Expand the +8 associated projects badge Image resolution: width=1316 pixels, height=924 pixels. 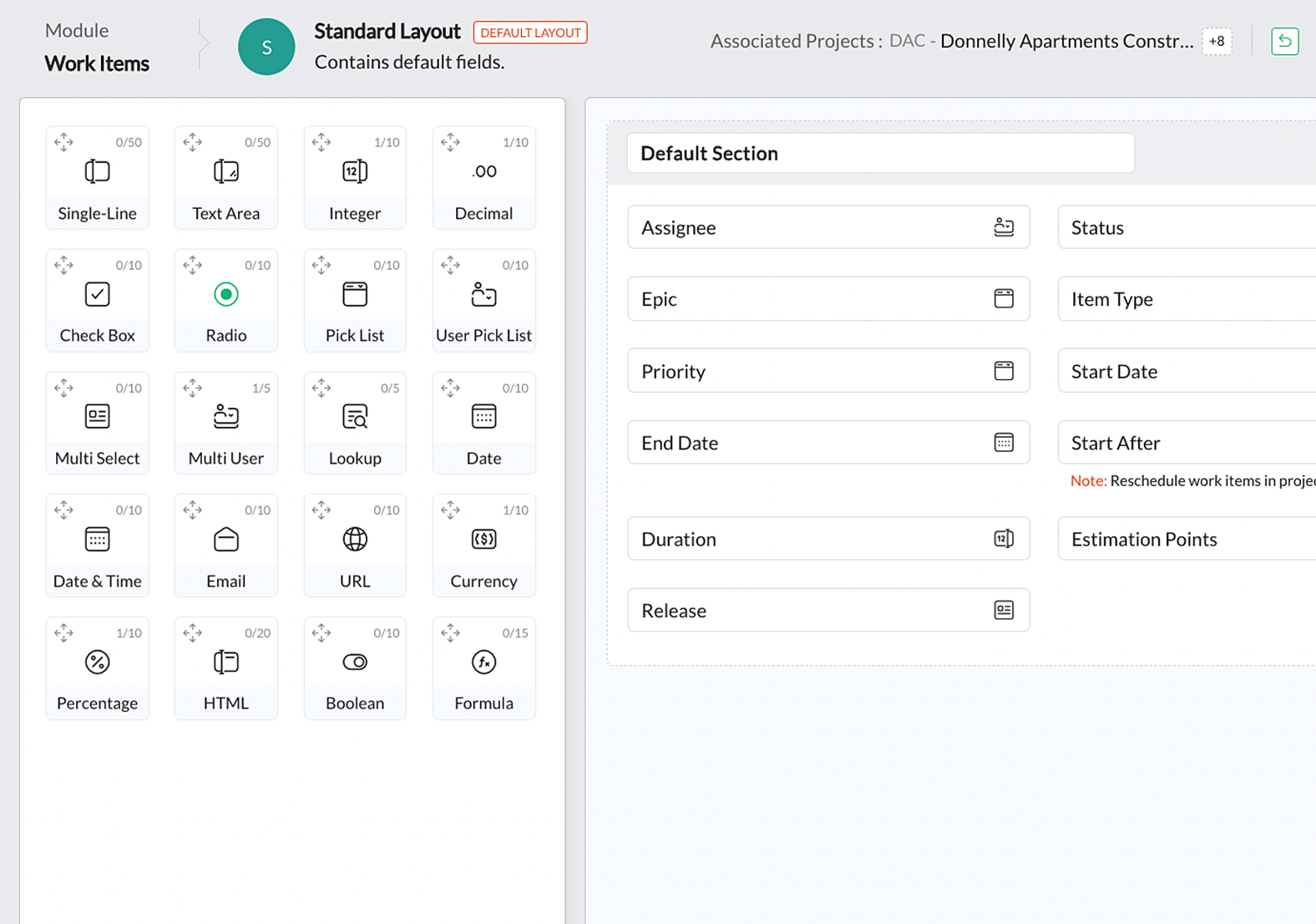[x=1217, y=41]
